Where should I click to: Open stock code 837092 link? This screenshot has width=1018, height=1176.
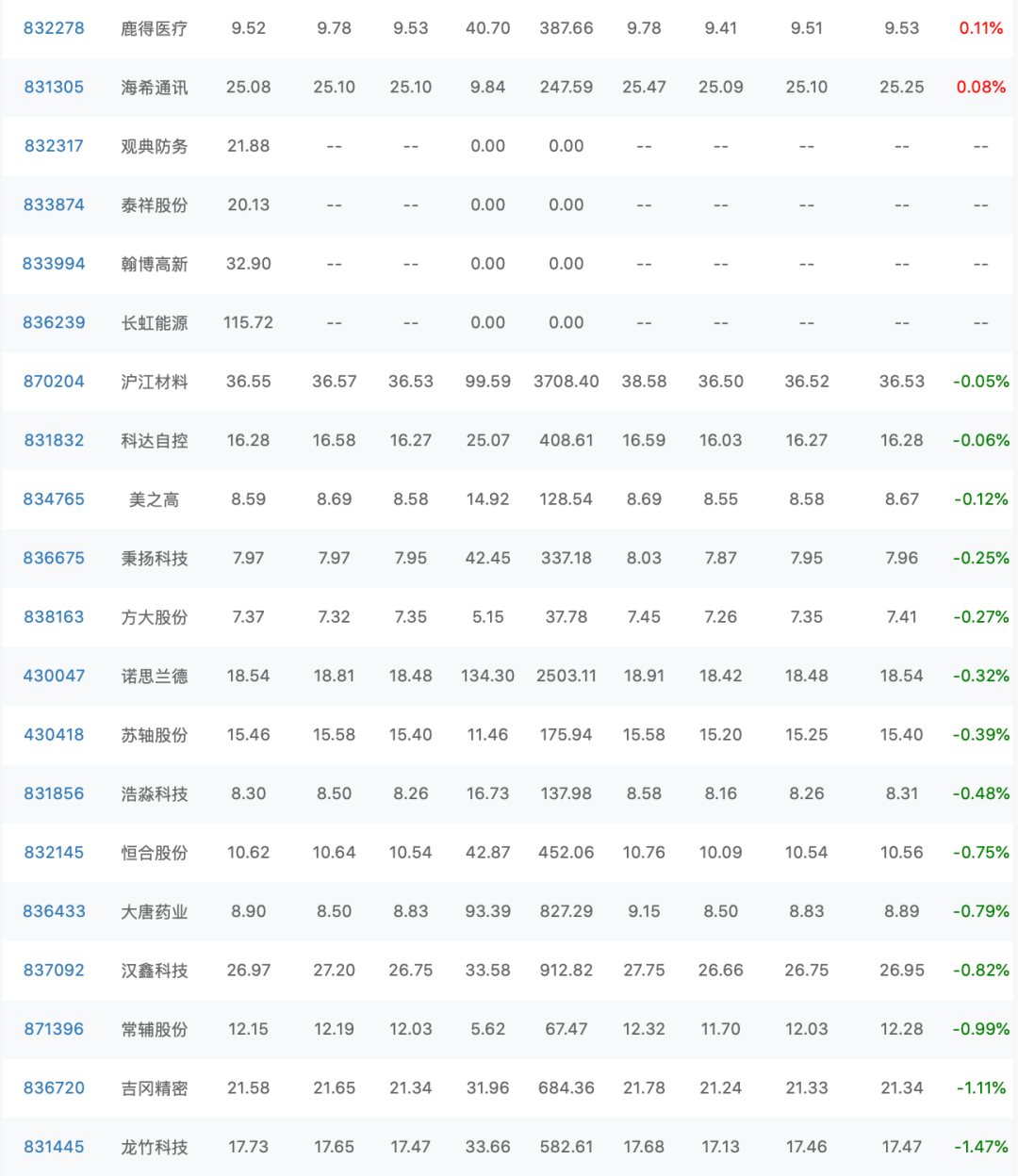coord(54,971)
